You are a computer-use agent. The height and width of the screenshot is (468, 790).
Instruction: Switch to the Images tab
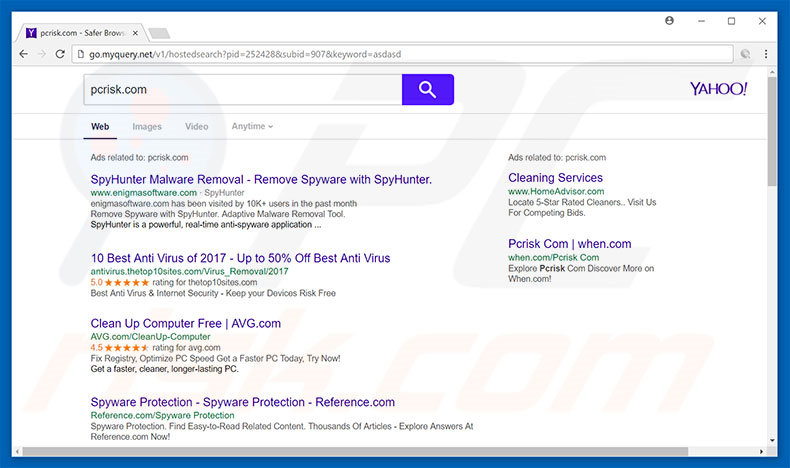(147, 126)
